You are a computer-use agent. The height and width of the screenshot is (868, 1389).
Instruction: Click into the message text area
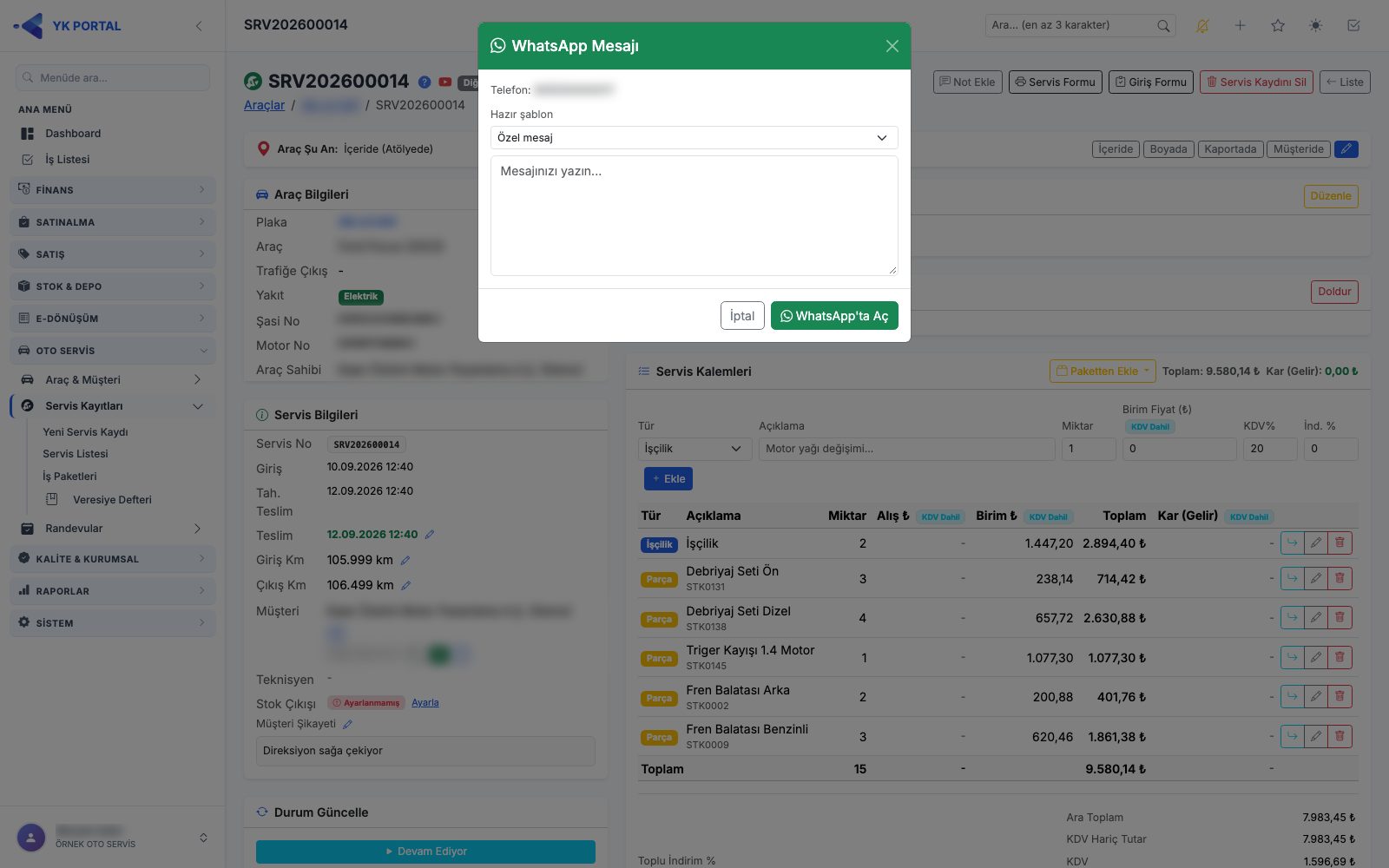[x=694, y=215]
